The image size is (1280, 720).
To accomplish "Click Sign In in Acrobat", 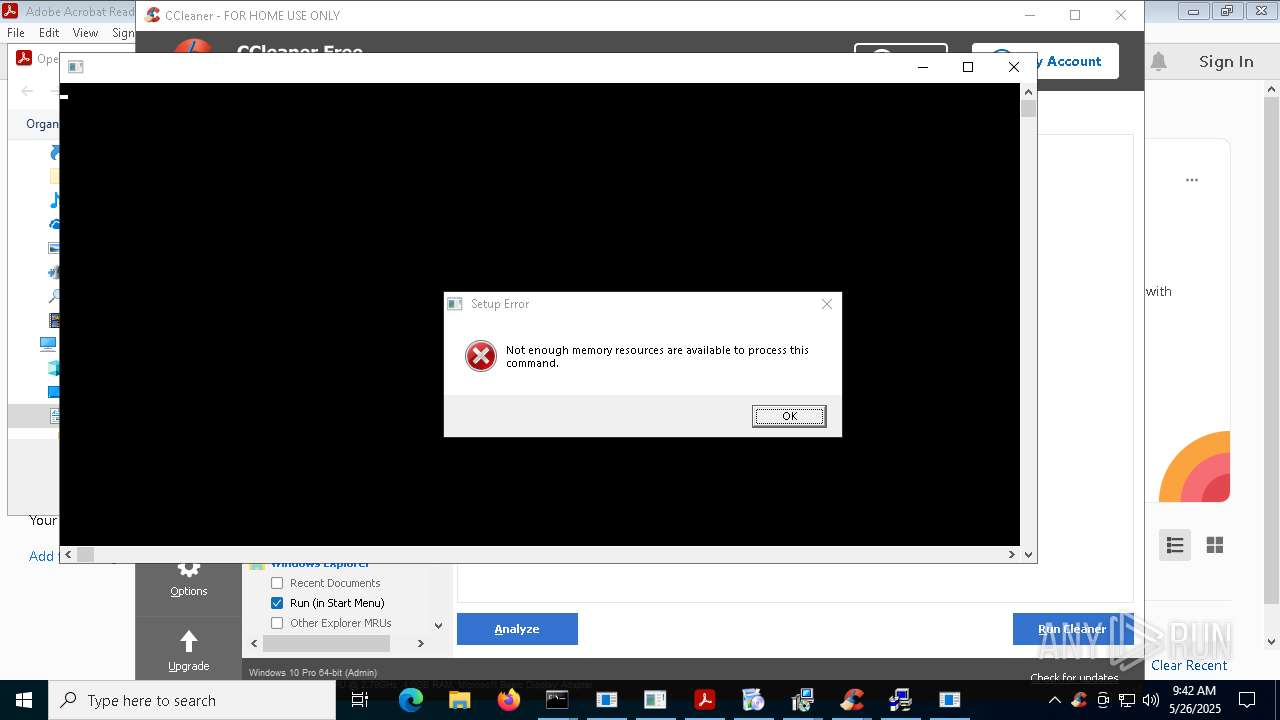I will point(1226,62).
